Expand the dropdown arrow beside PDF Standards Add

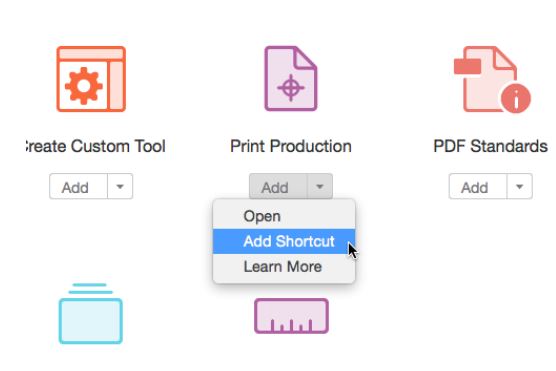tap(520, 186)
